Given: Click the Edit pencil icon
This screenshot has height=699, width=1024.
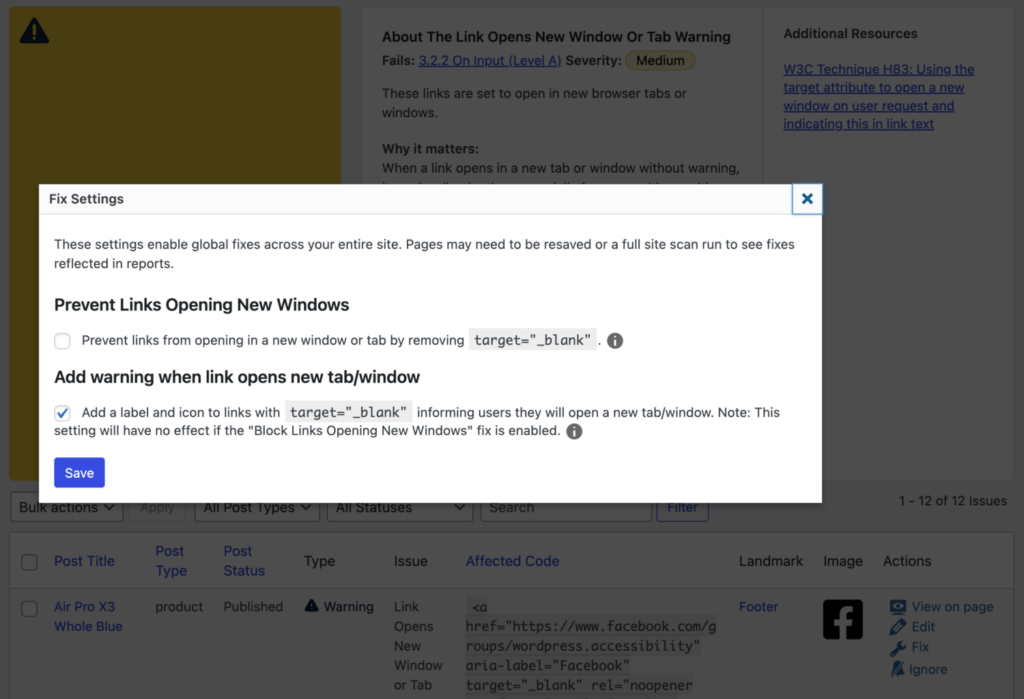Looking at the screenshot, I should click(898, 627).
